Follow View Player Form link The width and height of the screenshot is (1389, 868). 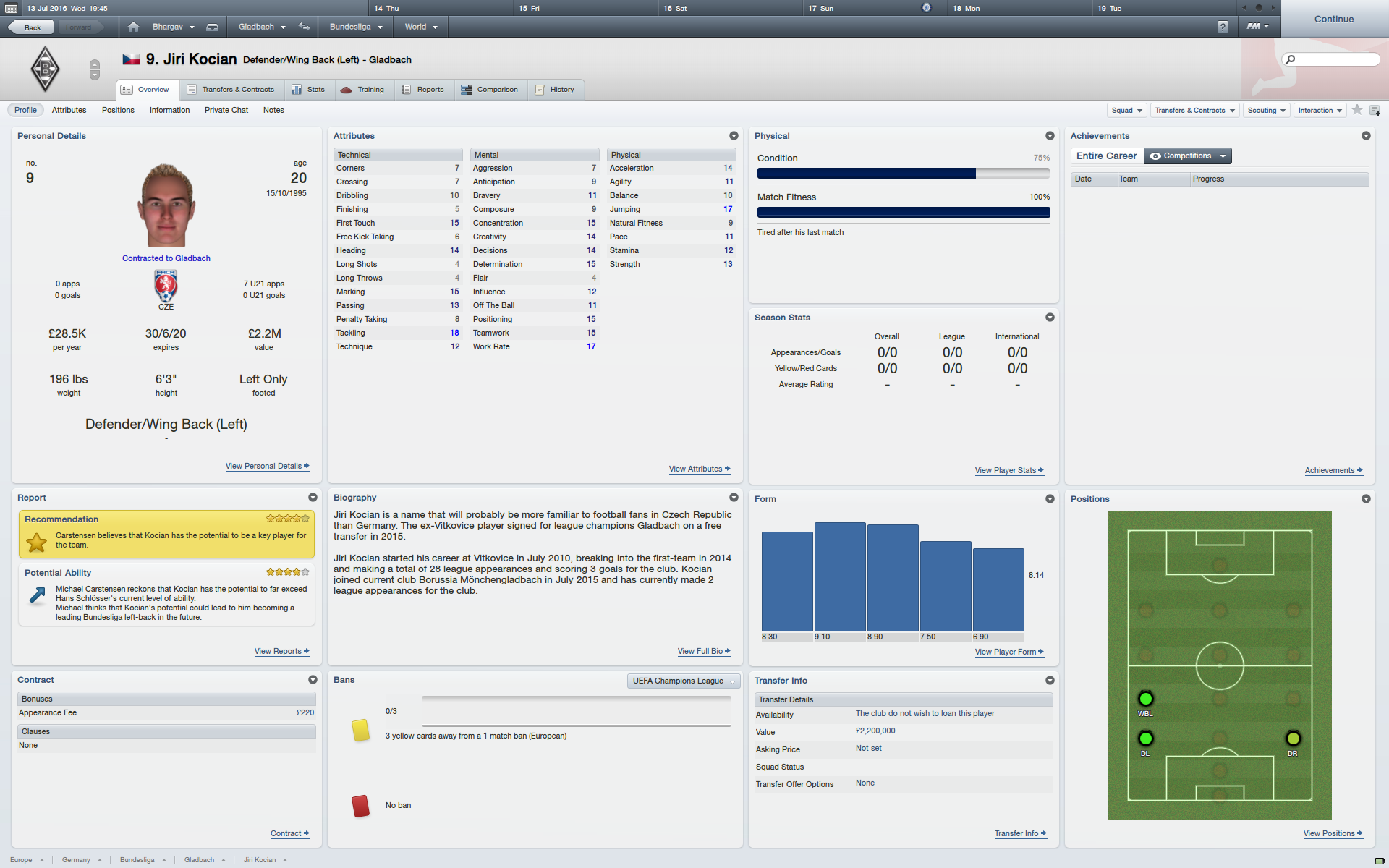[x=1008, y=652]
